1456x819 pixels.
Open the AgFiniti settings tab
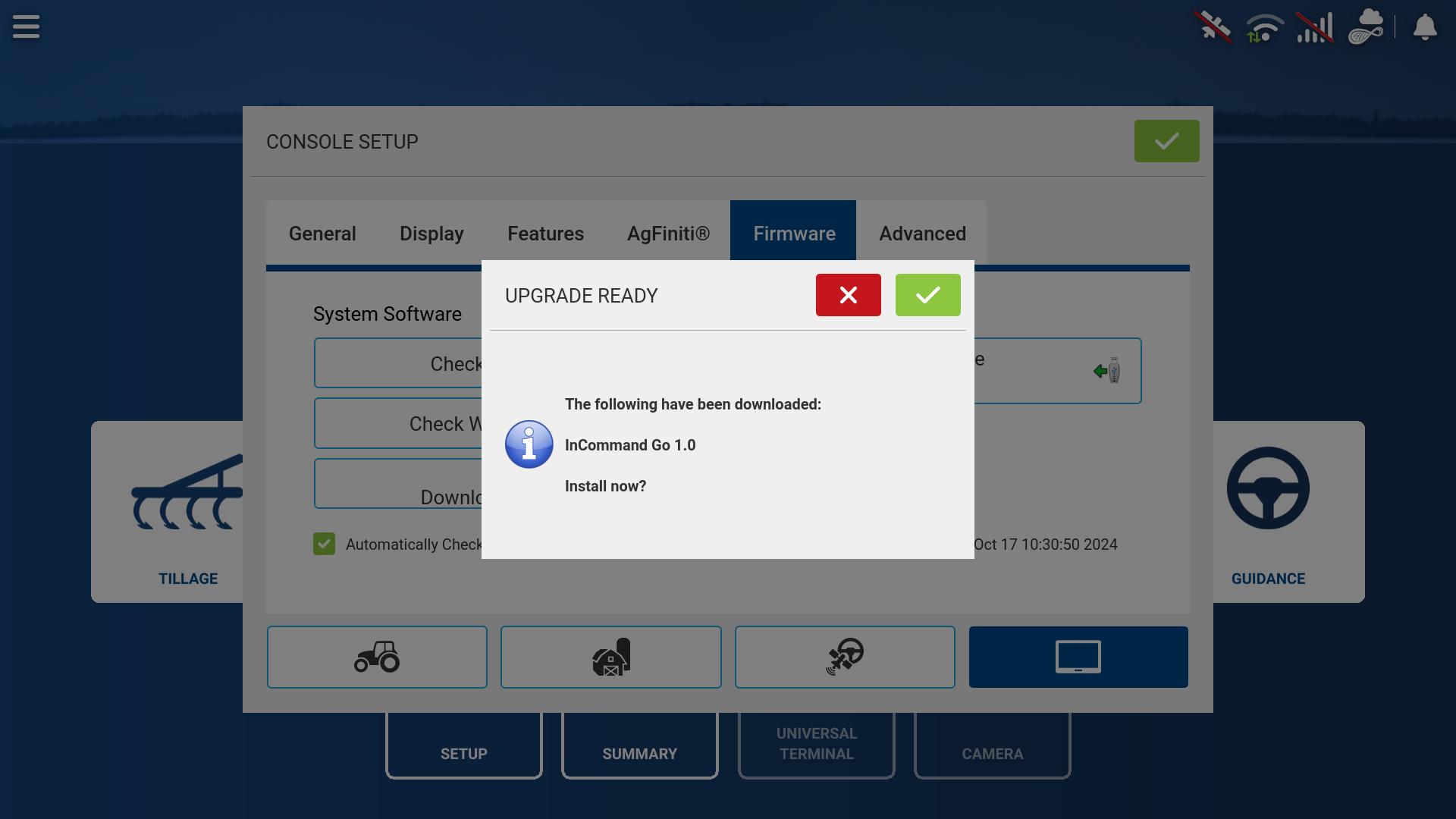pos(669,234)
